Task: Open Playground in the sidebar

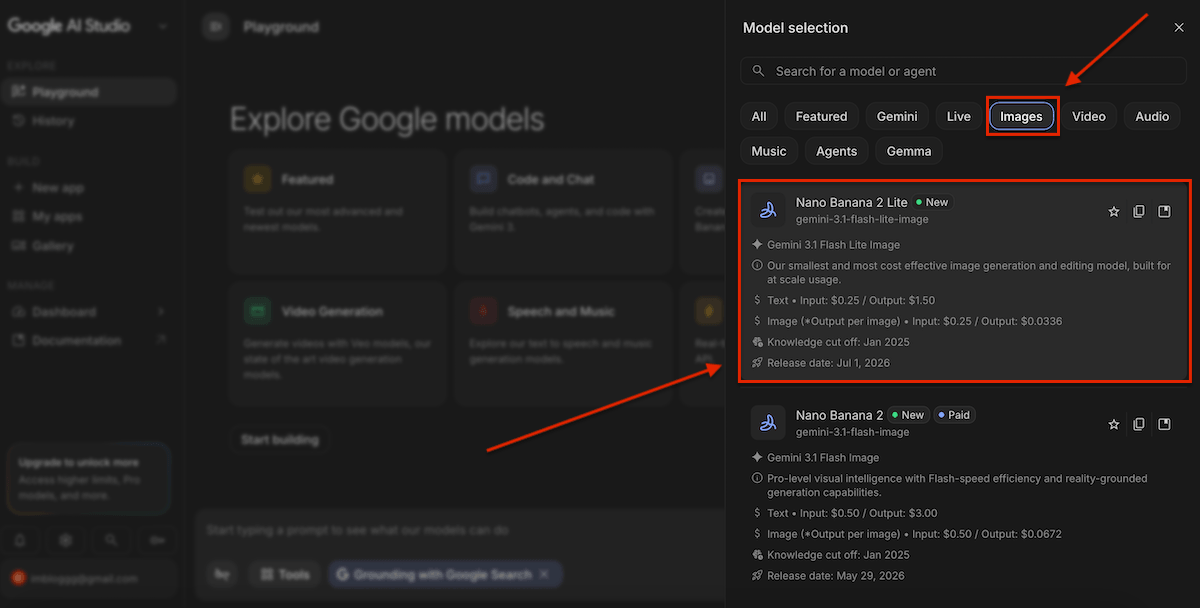Action: point(90,92)
